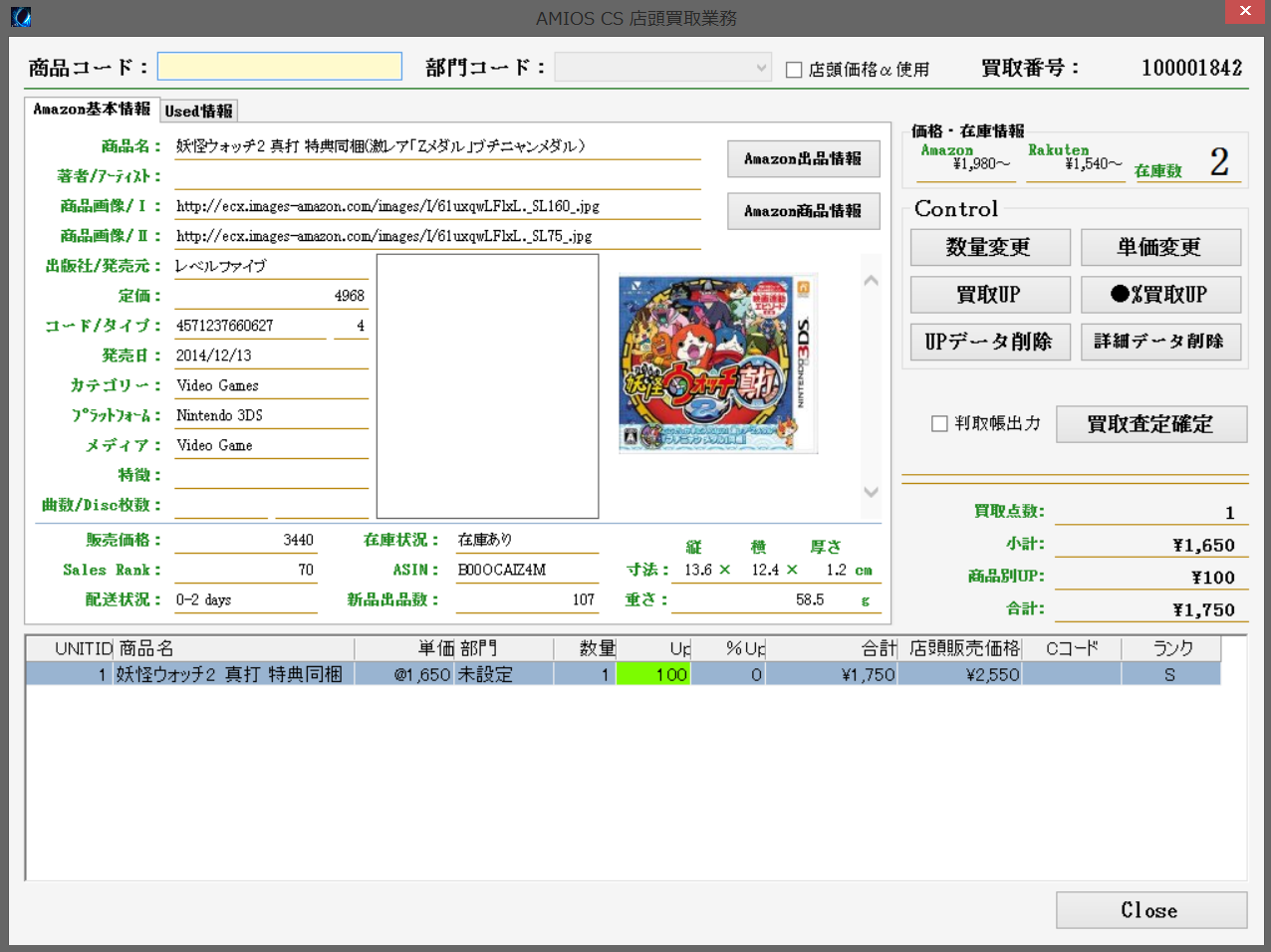Click the ASIN field B00OCAIZ4M
Viewport: 1271px width, 952px height.
tap(527, 570)
